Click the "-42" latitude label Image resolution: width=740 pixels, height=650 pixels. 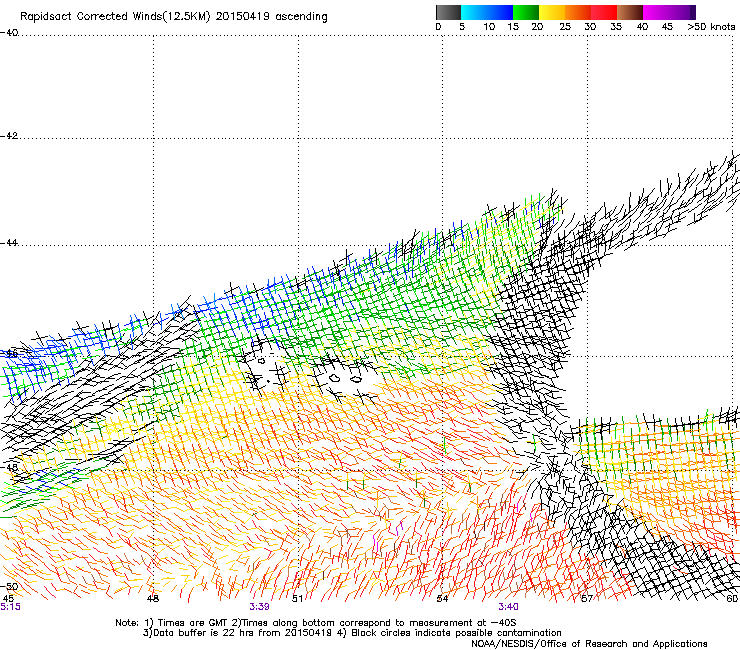coord(9,136)
